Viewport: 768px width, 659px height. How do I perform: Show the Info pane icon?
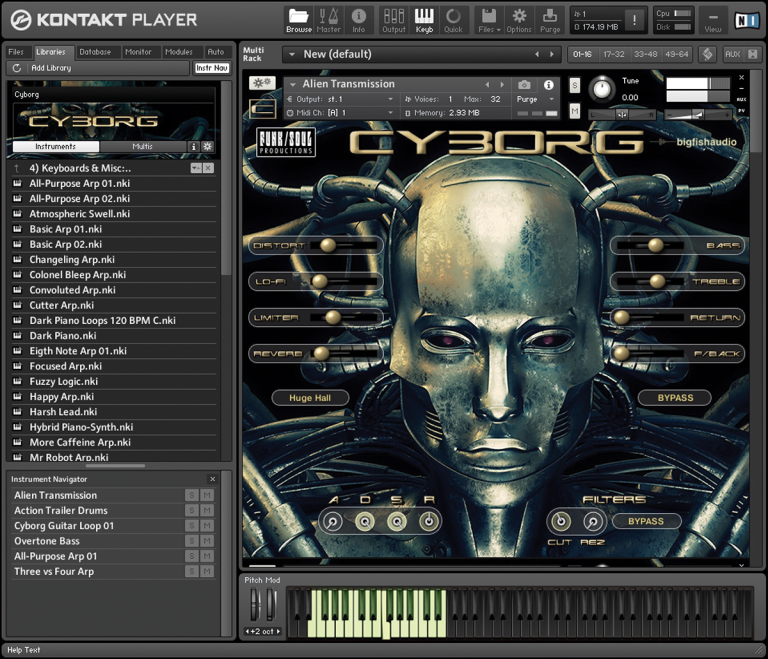(359, 20)
